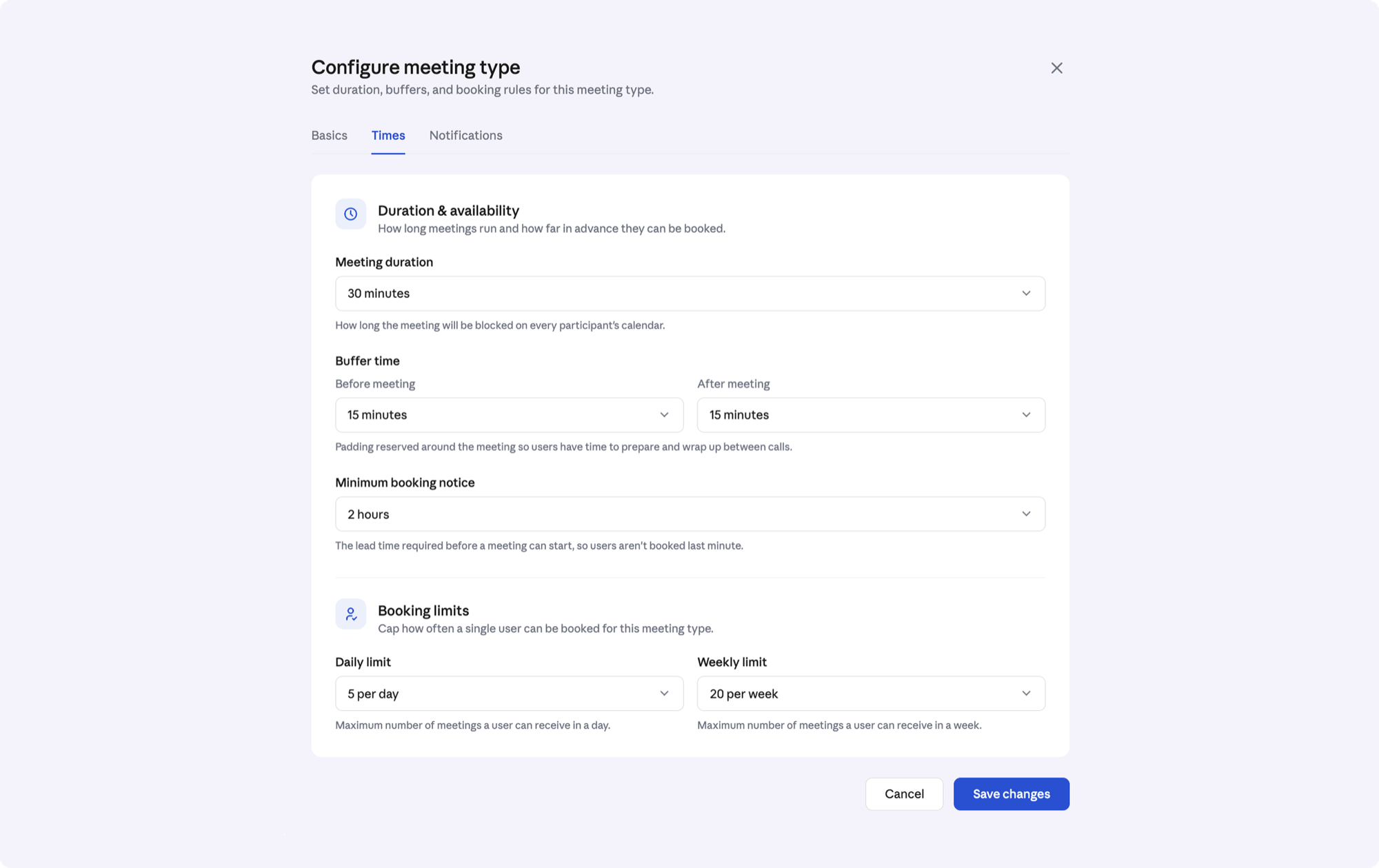Click the Weekly limit label

[x=732, y=662]
